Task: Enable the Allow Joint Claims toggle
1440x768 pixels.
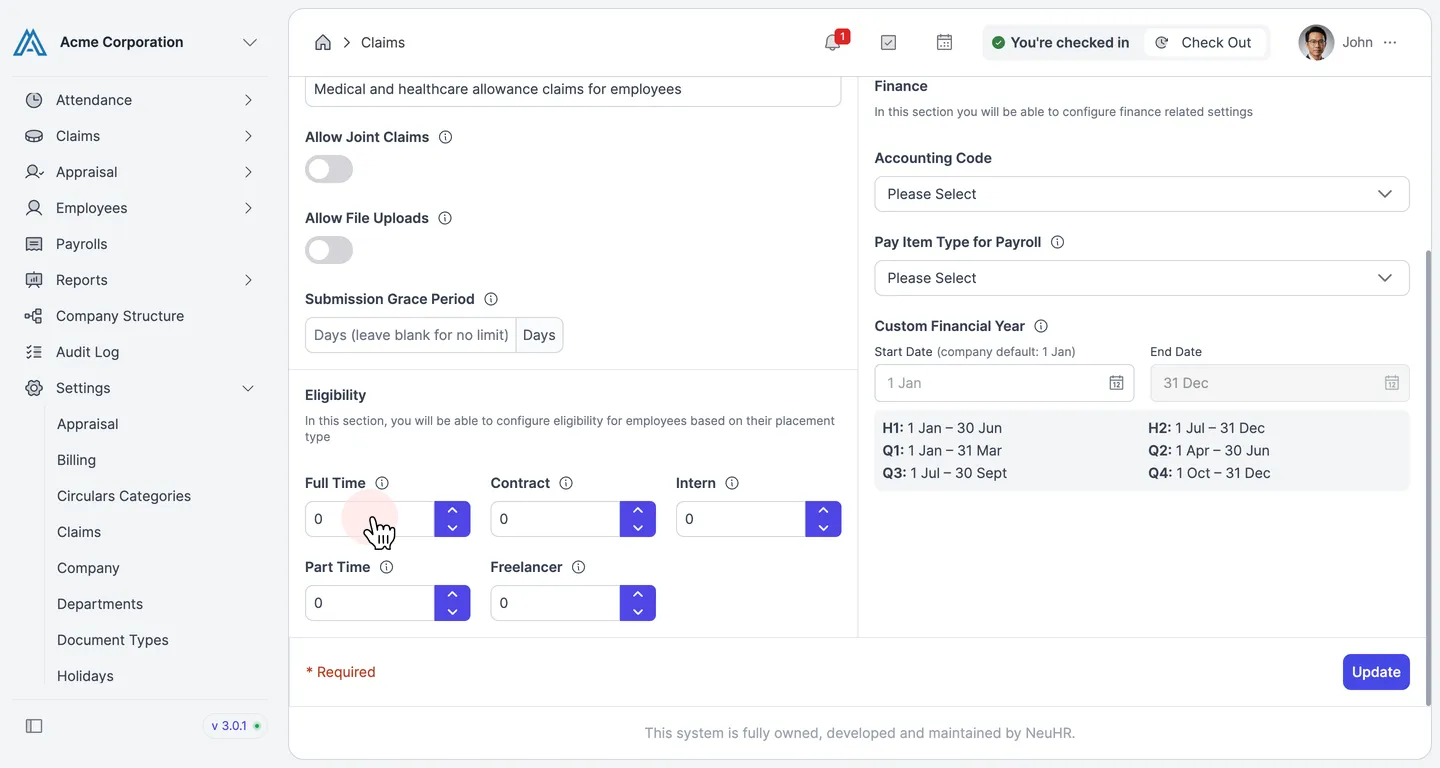Action: 329,169
